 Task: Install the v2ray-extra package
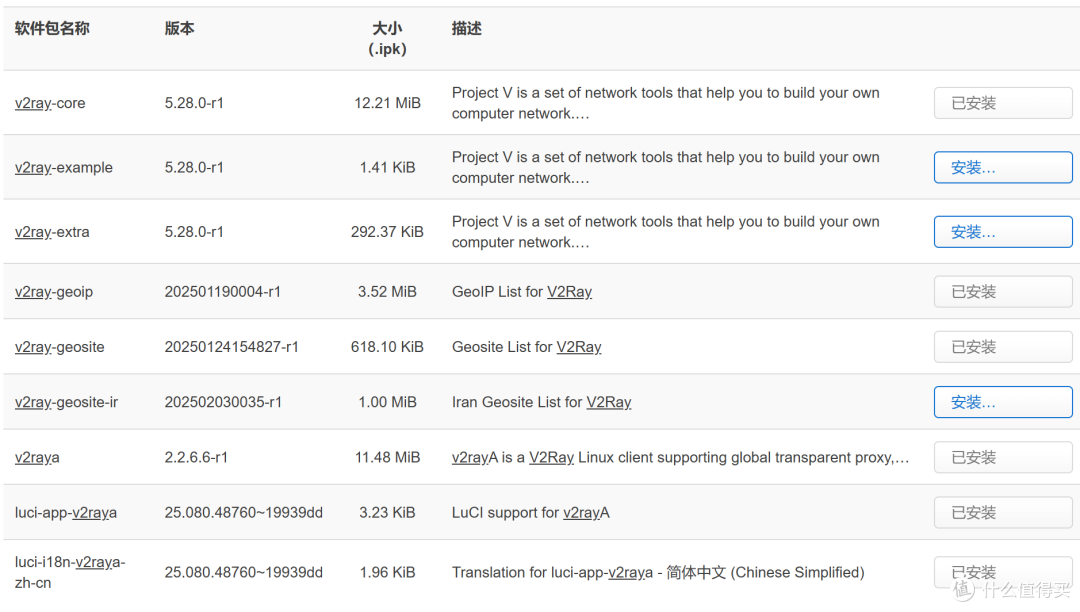click(x=1002, y=231)
